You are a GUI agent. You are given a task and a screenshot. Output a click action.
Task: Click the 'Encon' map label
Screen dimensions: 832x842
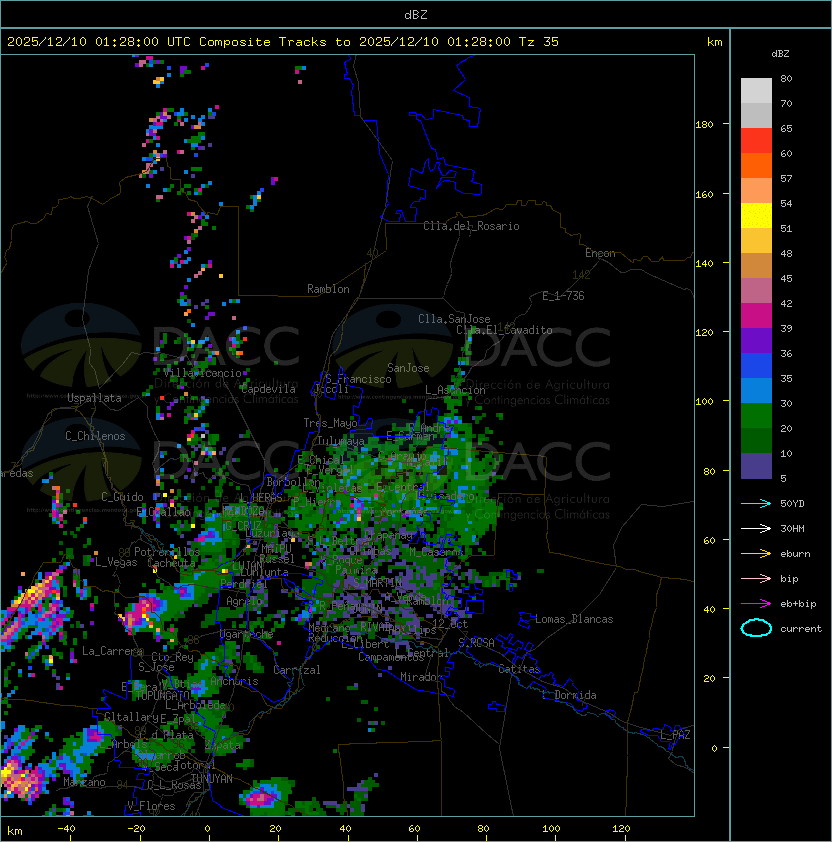click(600, 253)
